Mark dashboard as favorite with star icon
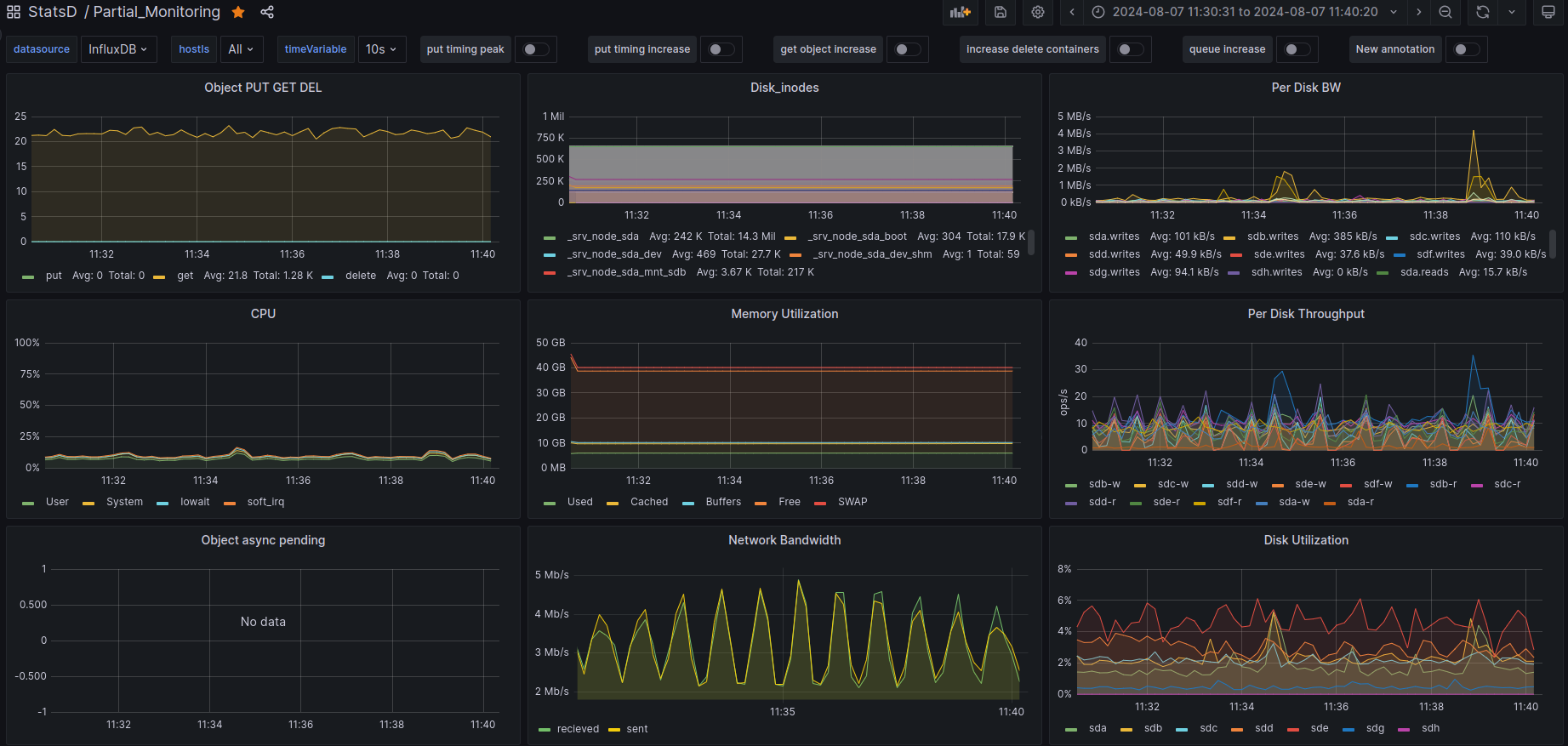The height and width of the screenshot is (746, 1568). pyautogui.click(x=238, y=12)
